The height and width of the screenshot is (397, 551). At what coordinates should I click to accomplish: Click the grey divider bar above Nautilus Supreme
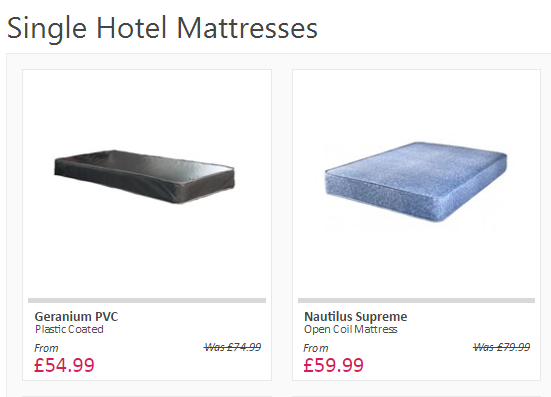416,300
